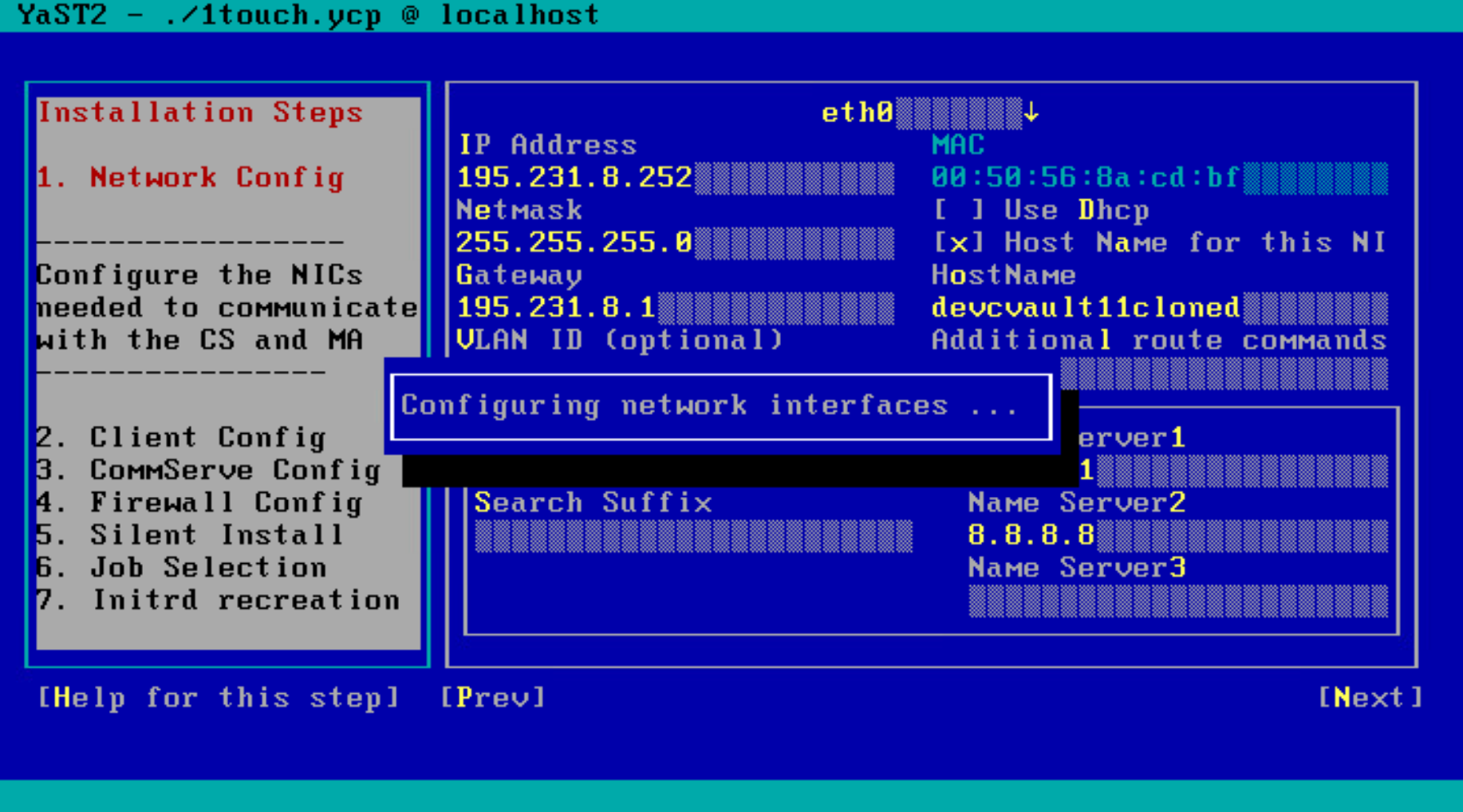
Task: Click the Gateway input field
Action: coord(676,308)
